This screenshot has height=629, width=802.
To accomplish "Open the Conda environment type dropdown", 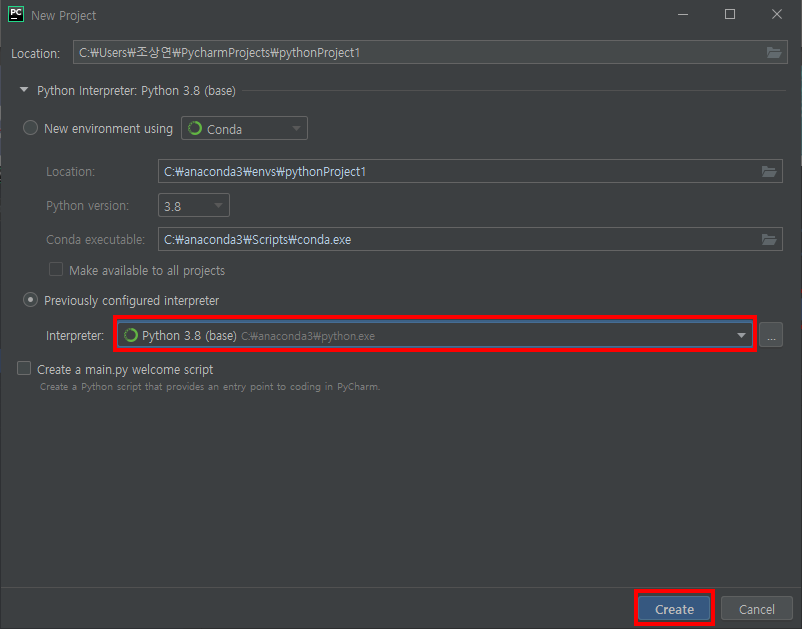I will (244, 128).
